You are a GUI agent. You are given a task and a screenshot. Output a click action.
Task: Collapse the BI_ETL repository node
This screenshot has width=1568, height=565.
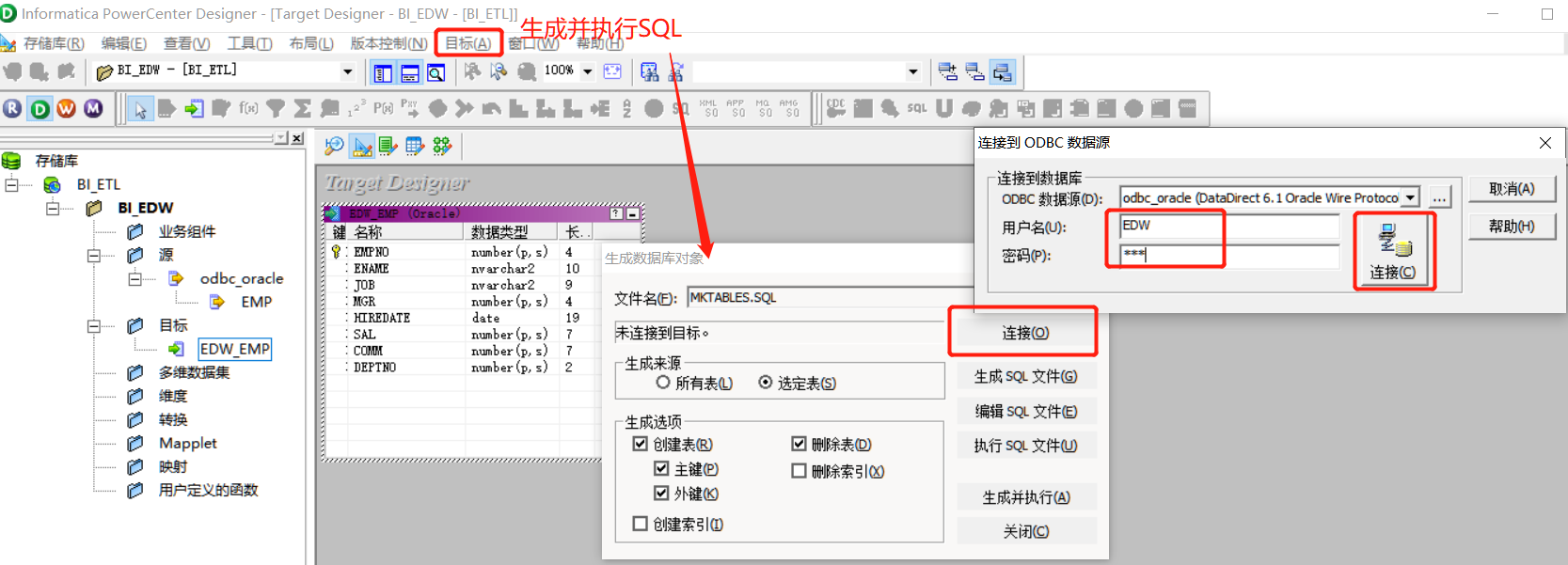(11, 184)
